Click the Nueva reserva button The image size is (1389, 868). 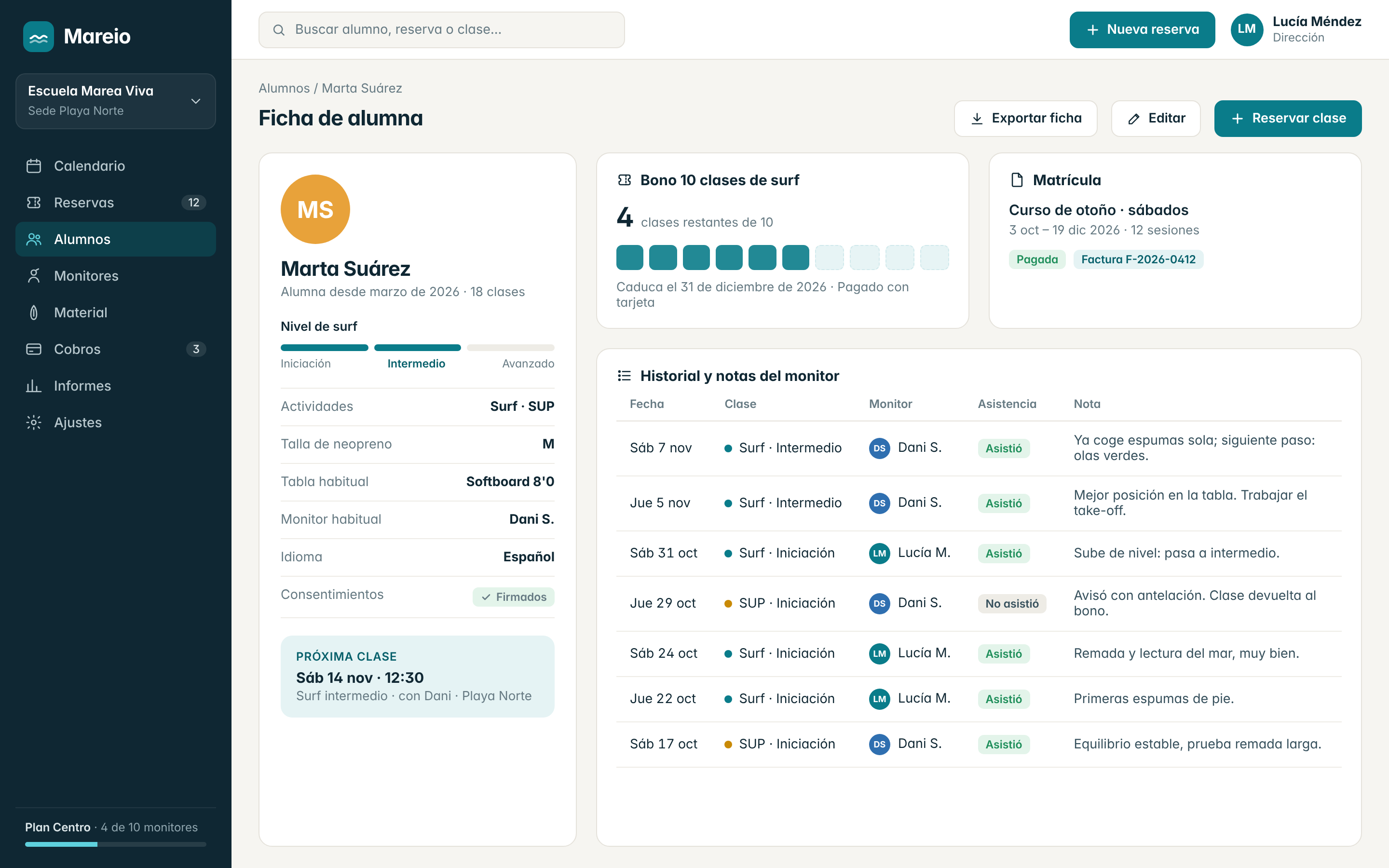coord(1142,30)
